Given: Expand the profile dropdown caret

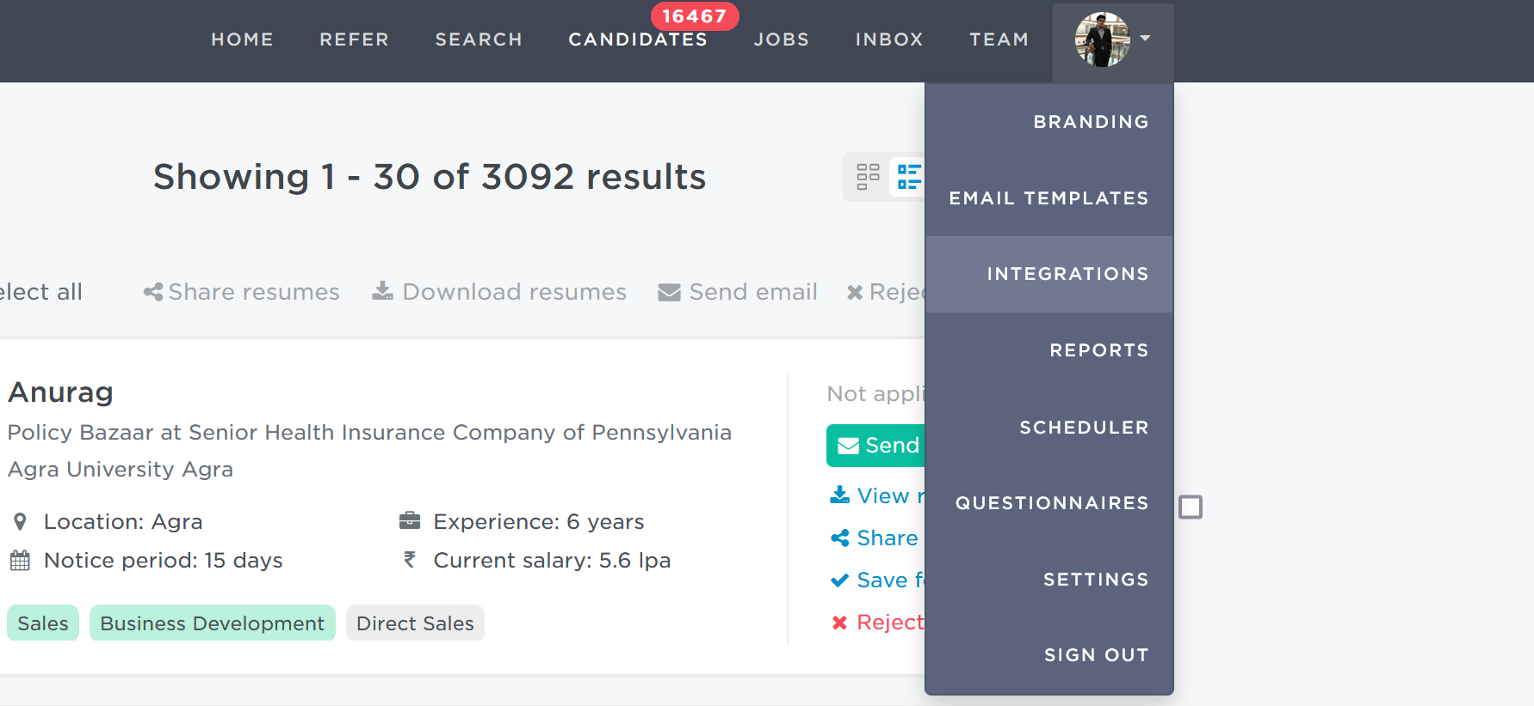Looking at the screenshot, I should pos(1145,39).
